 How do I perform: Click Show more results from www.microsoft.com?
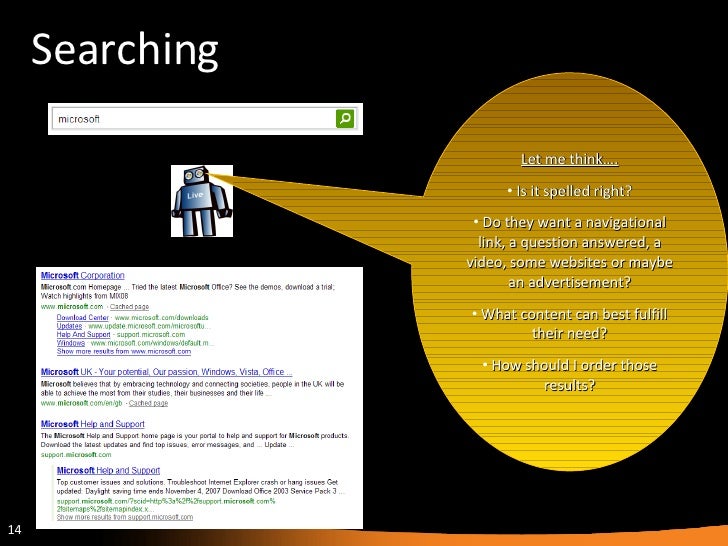pos(124,351)
